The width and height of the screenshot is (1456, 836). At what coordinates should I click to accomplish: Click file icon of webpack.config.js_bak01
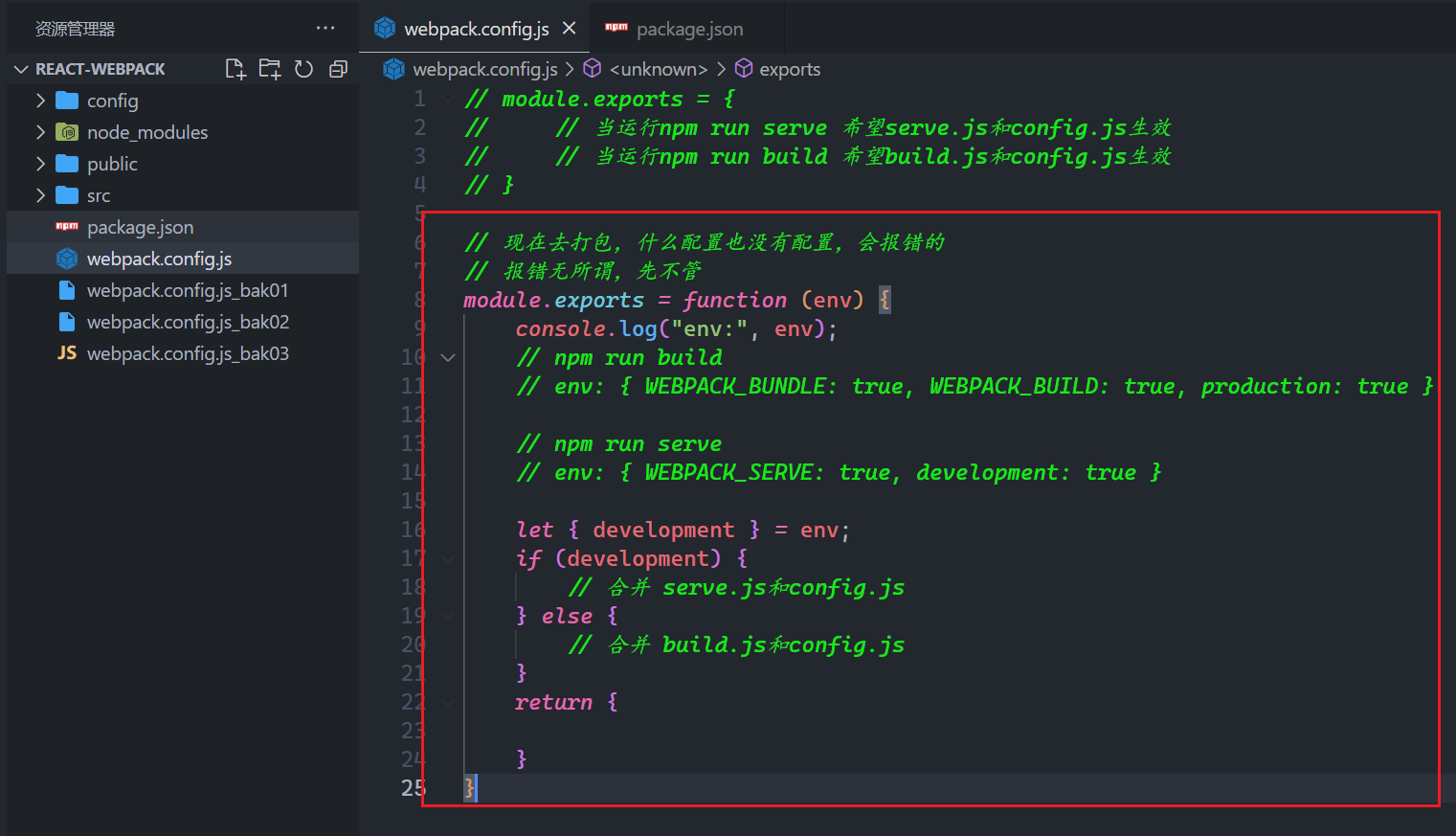click(x=67, y=290)
